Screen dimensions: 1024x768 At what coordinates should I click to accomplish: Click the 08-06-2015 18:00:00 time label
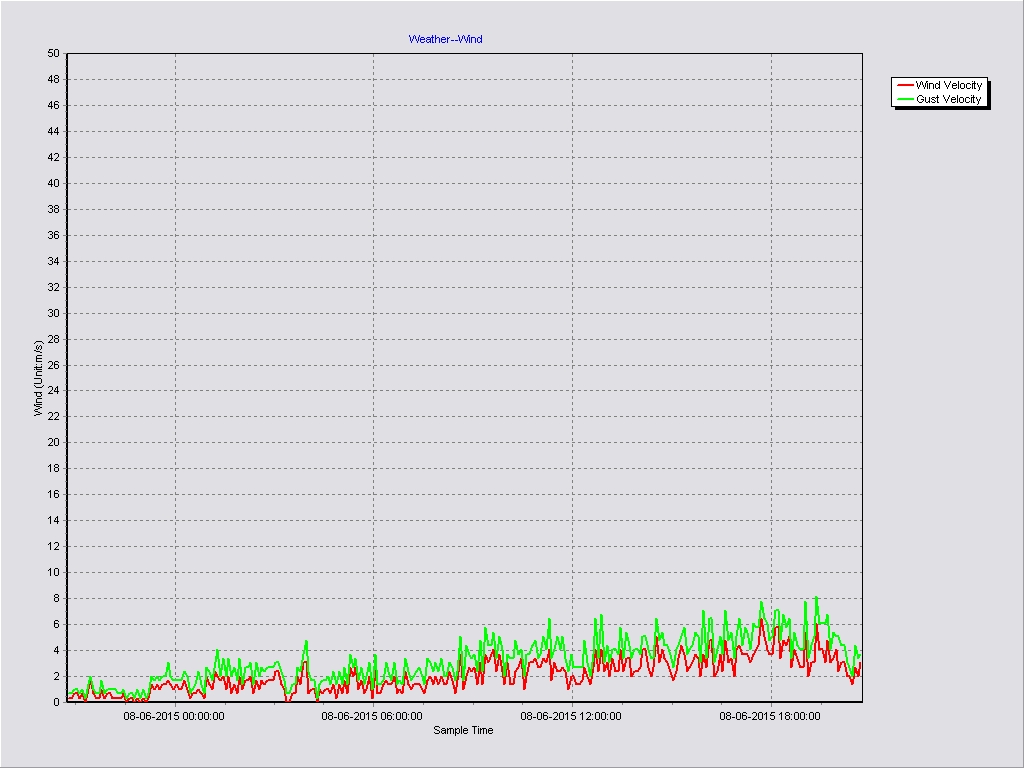click(x=770, y=716)
